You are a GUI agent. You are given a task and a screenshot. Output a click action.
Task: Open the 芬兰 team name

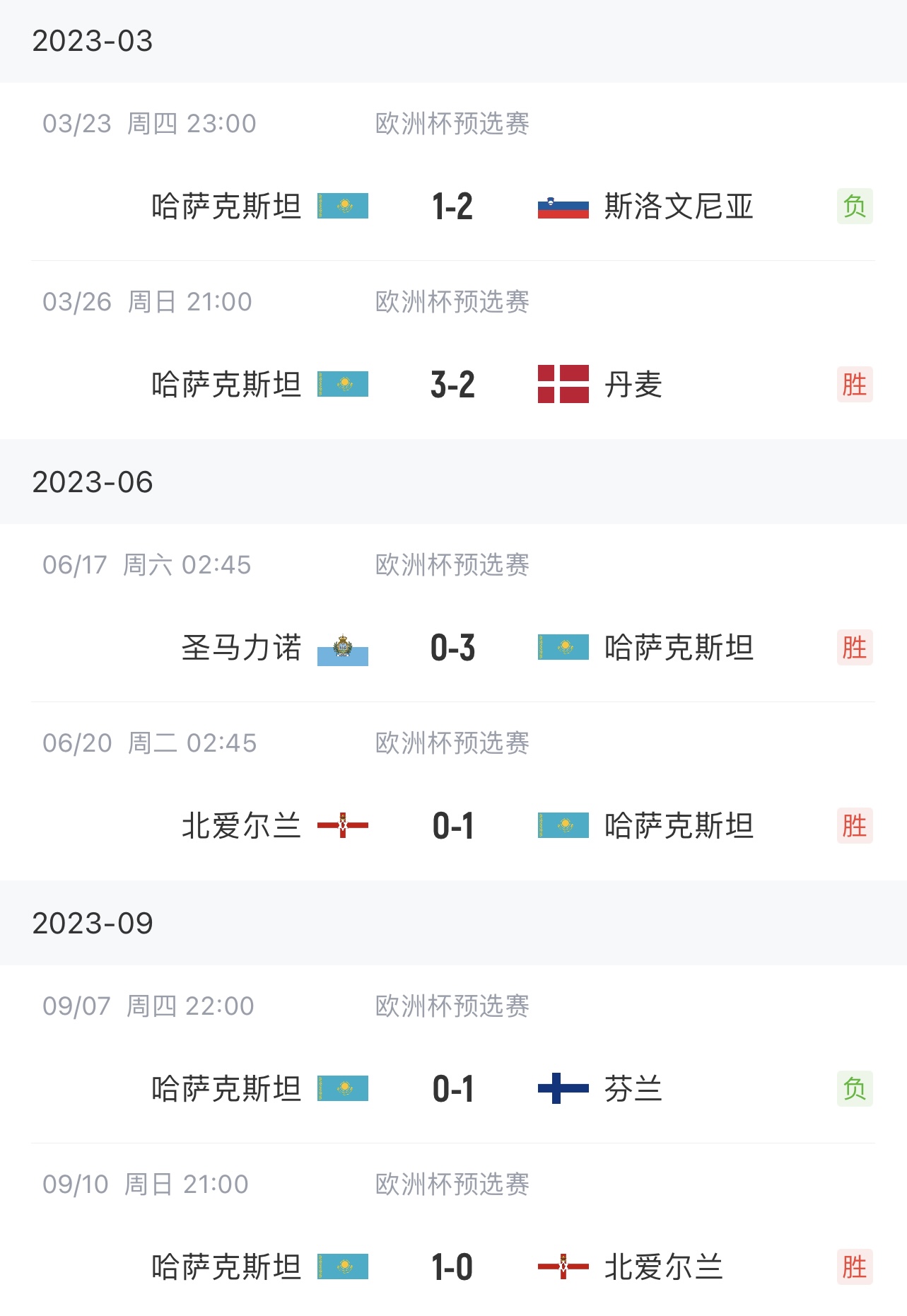click(x=633, y=1089)
